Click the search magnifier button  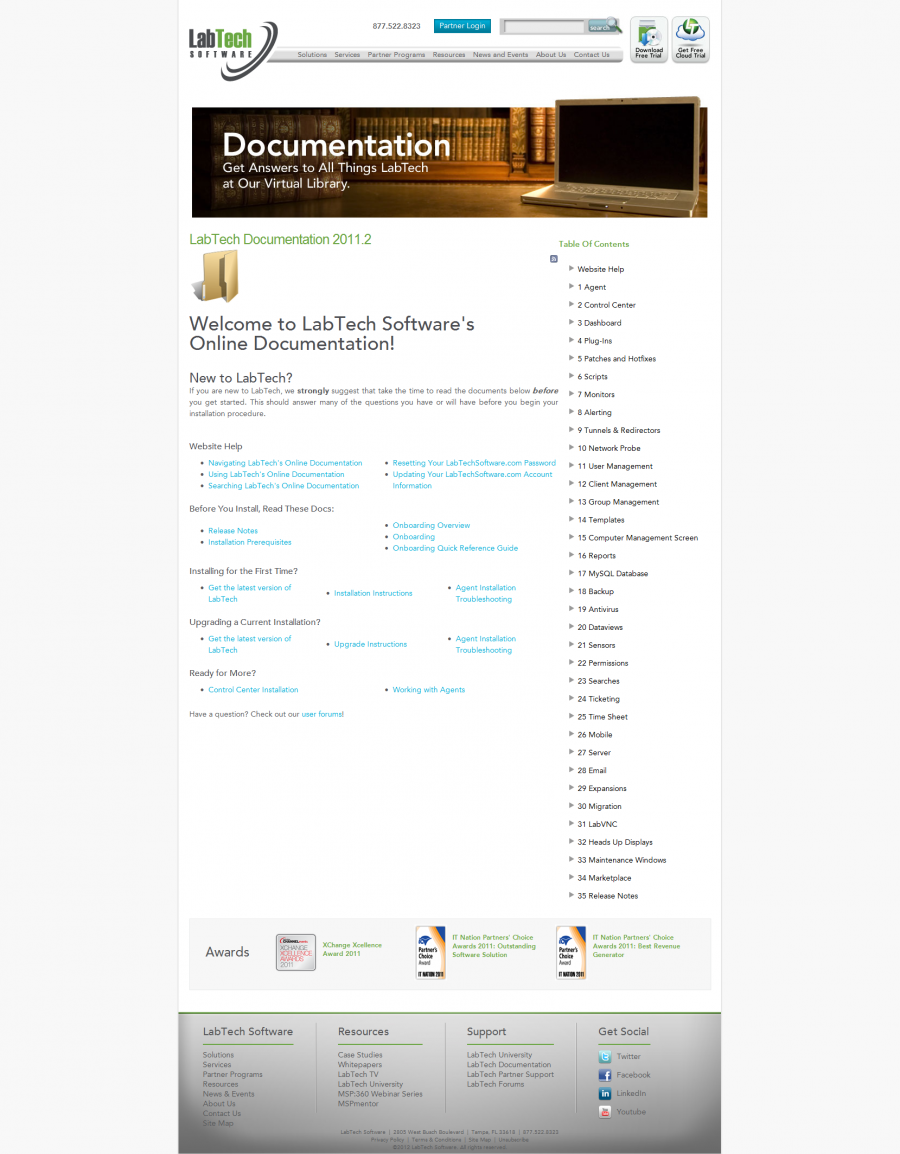[604, 26]
